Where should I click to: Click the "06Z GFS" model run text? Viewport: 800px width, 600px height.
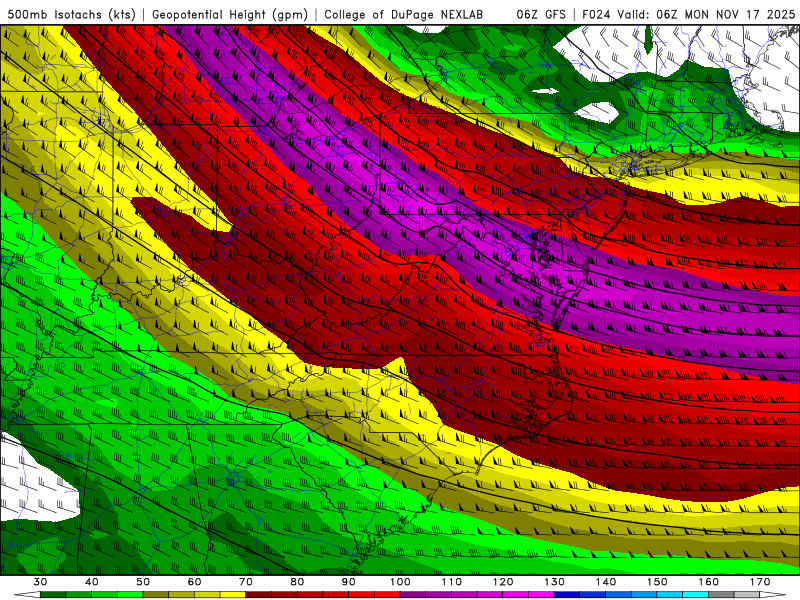click(541, 14)
